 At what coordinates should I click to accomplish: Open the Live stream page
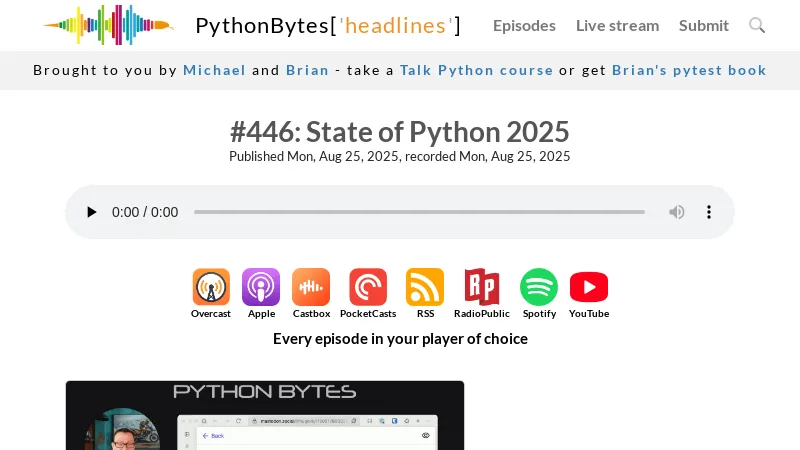point(617,25)
